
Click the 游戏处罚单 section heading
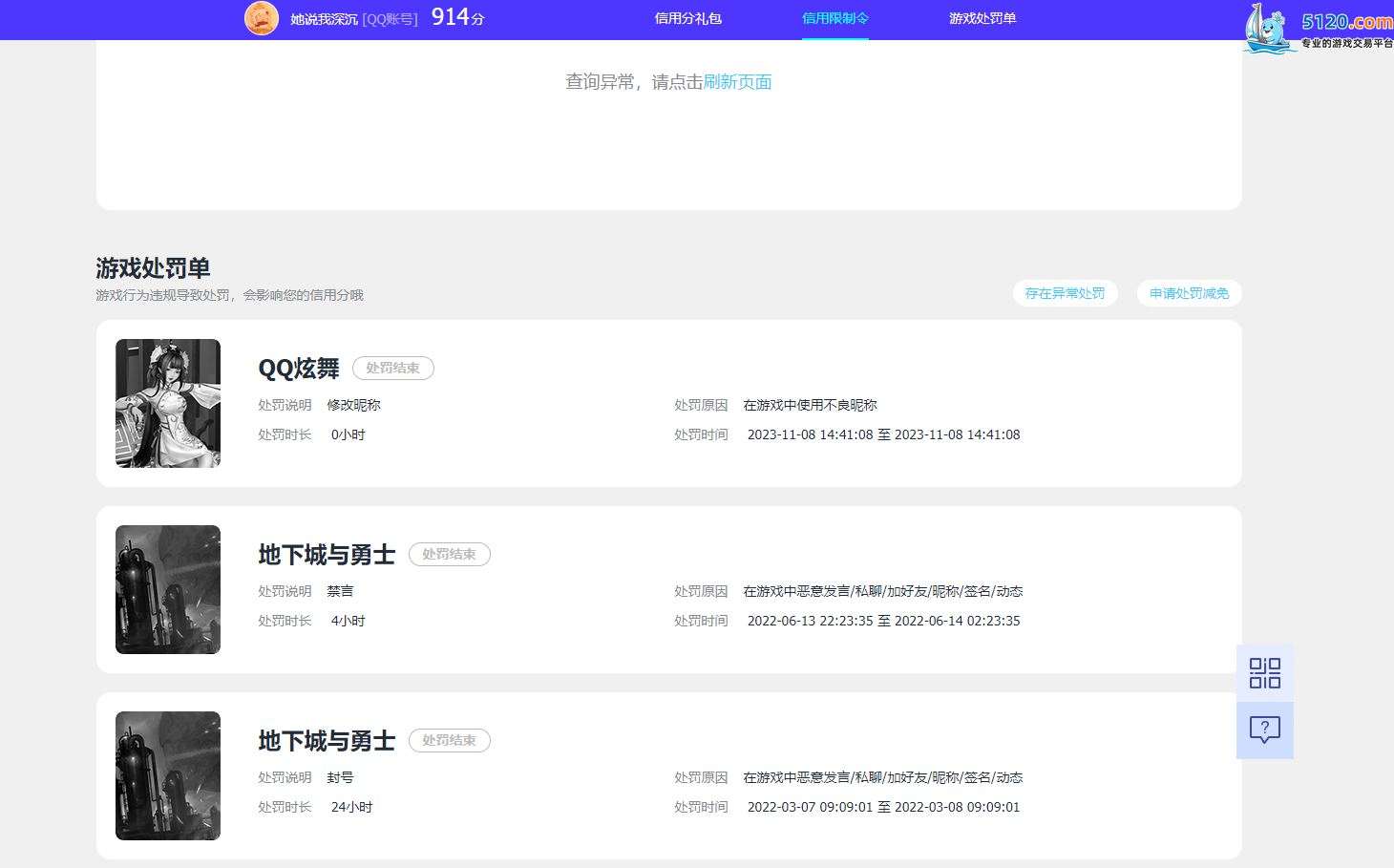[153, 268]
